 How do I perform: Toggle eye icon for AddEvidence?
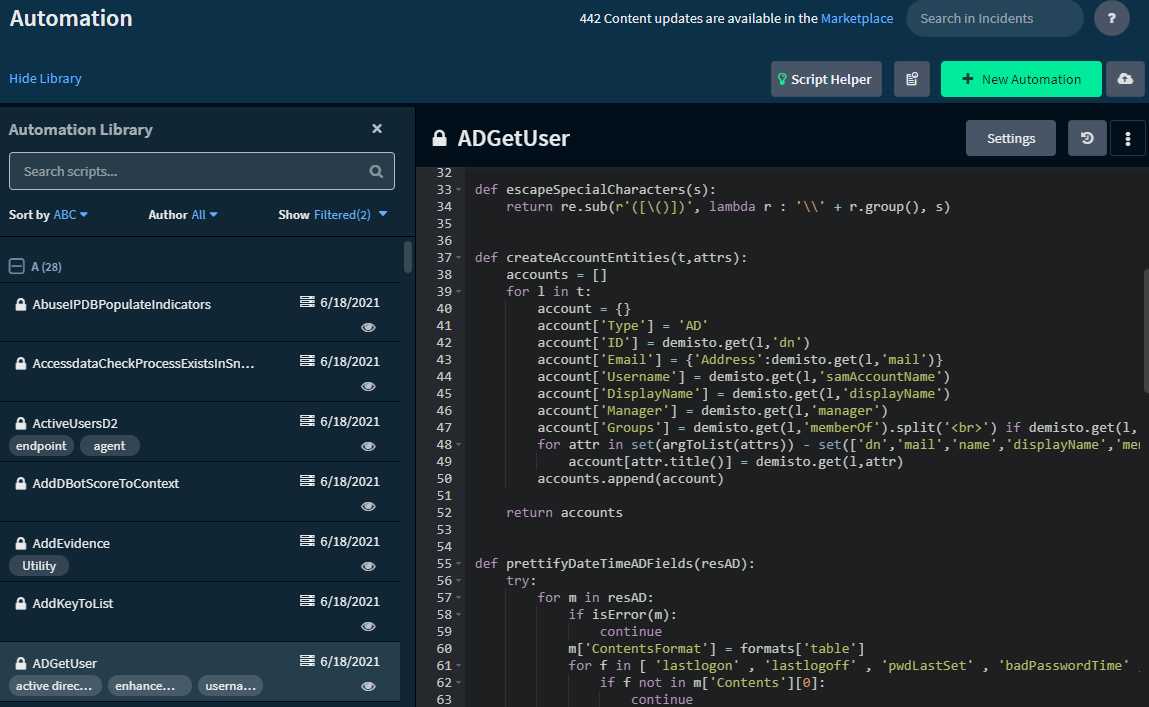coord(369,566)
